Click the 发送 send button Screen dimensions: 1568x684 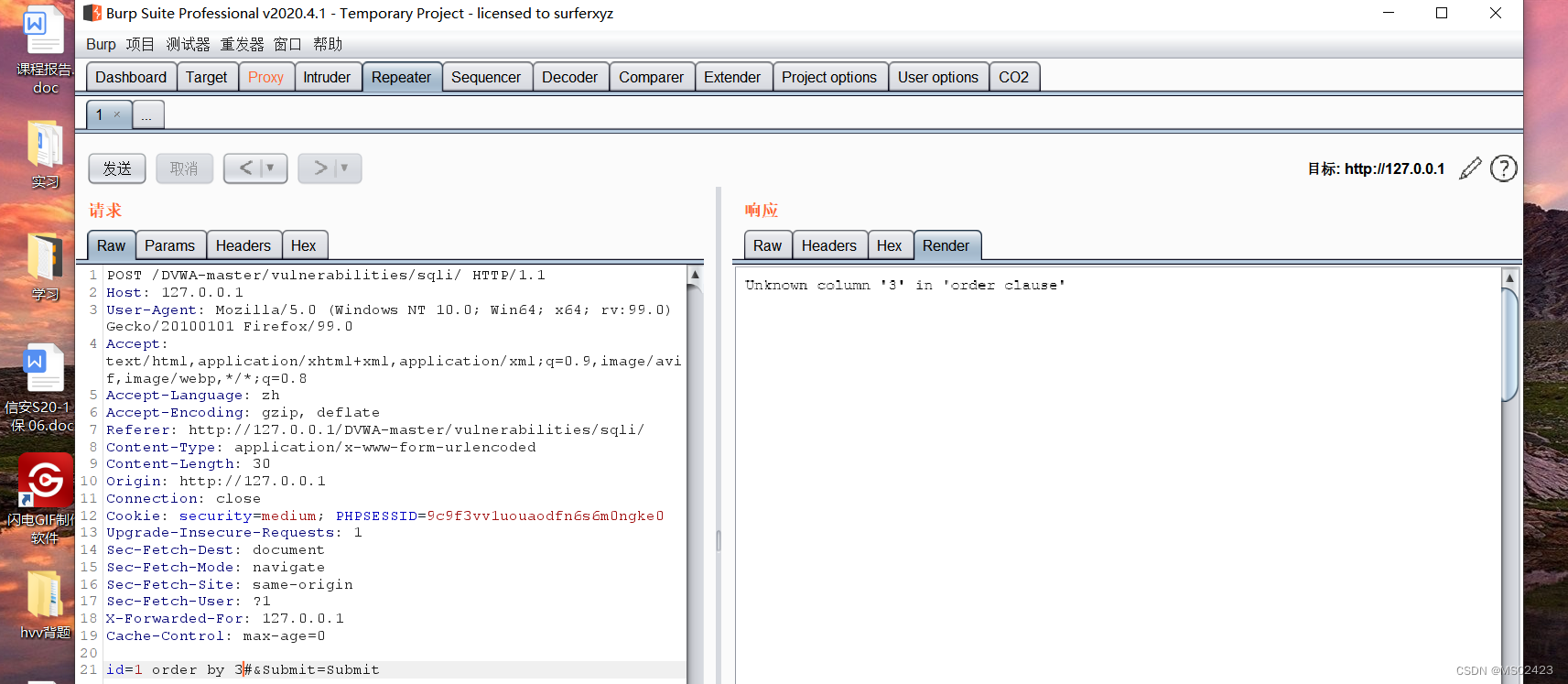coord(117,168)
